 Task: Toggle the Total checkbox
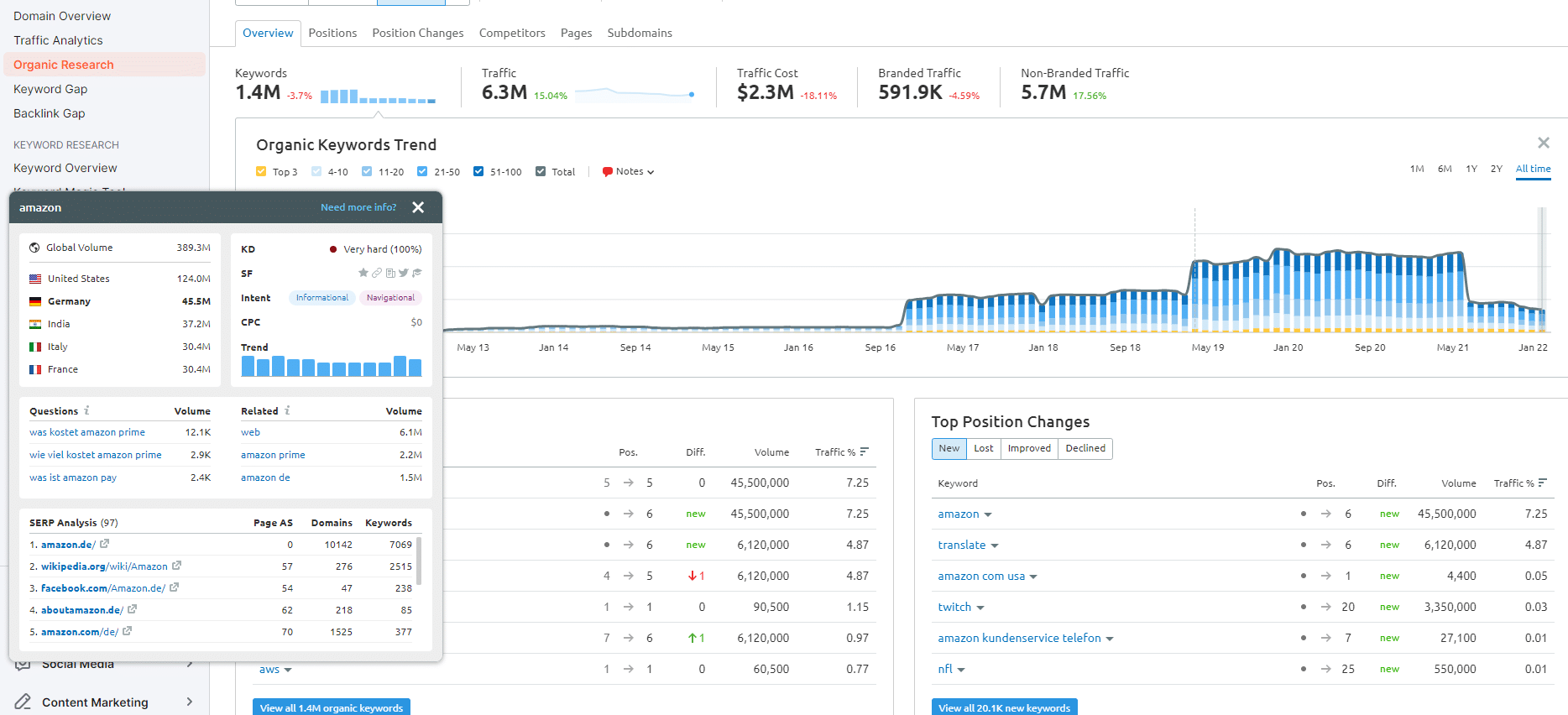coord(541,171)
